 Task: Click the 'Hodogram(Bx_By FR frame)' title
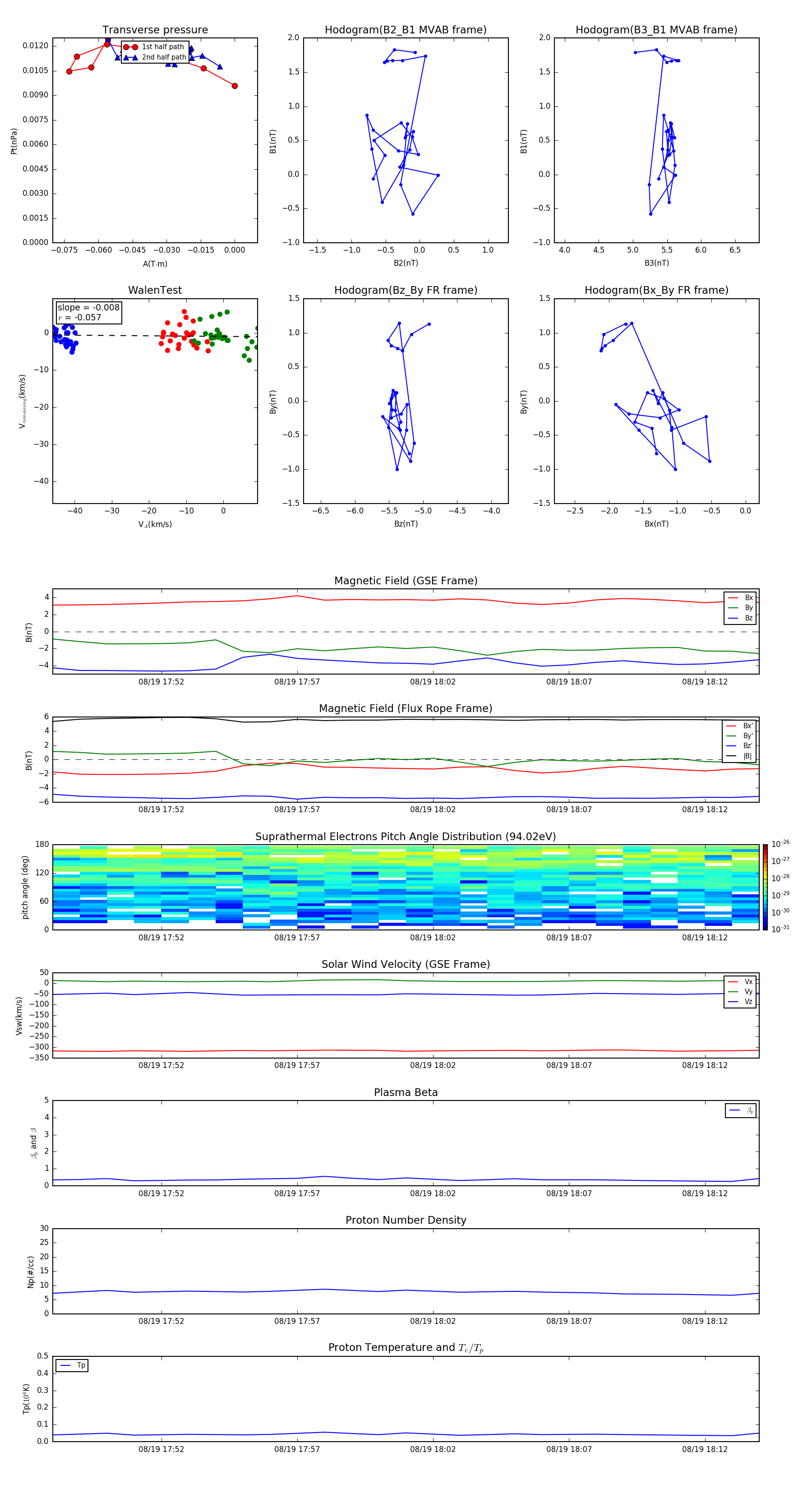pyautogui.click(x=656, y=290)
